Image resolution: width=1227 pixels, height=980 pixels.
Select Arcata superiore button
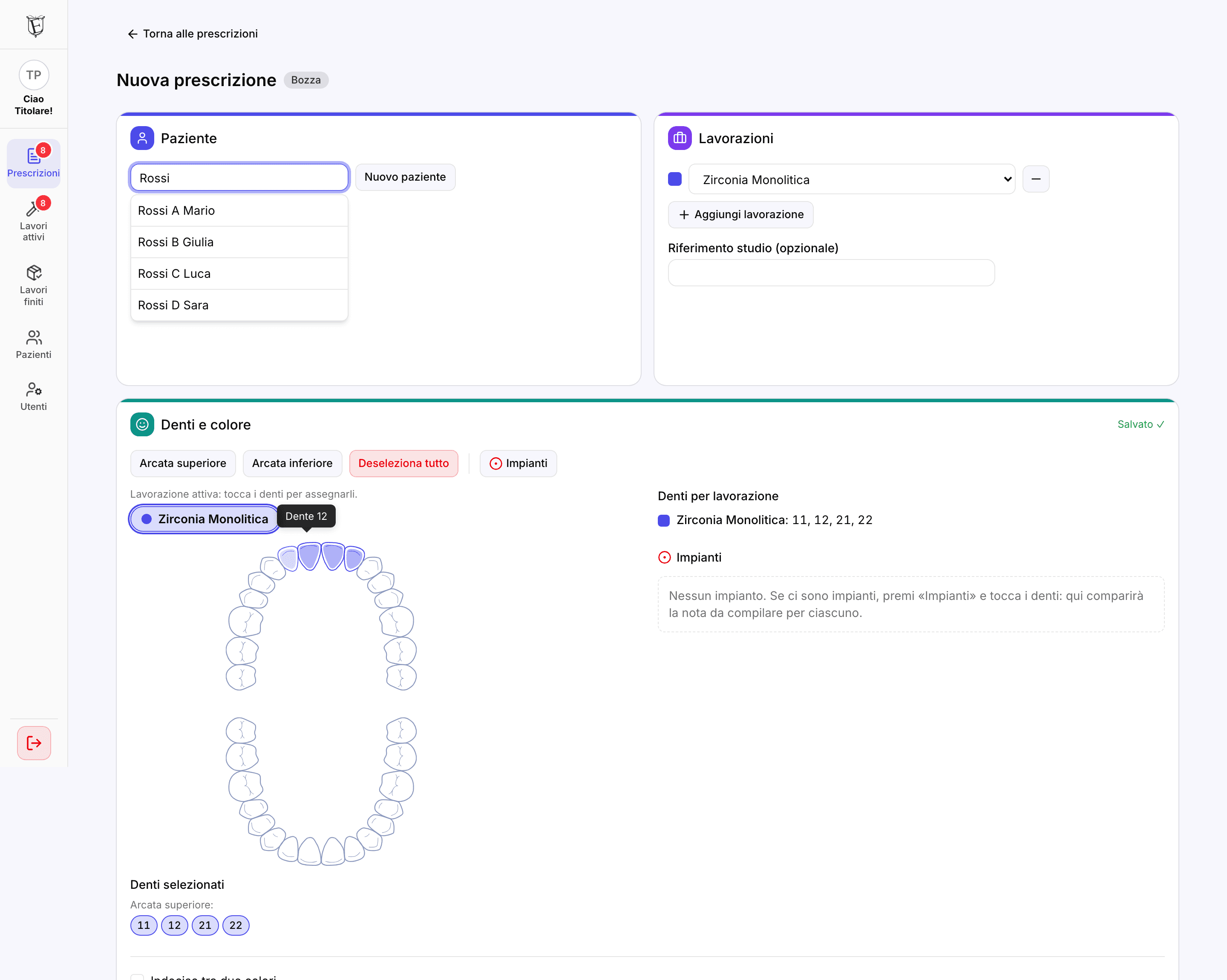pos(183,463)
